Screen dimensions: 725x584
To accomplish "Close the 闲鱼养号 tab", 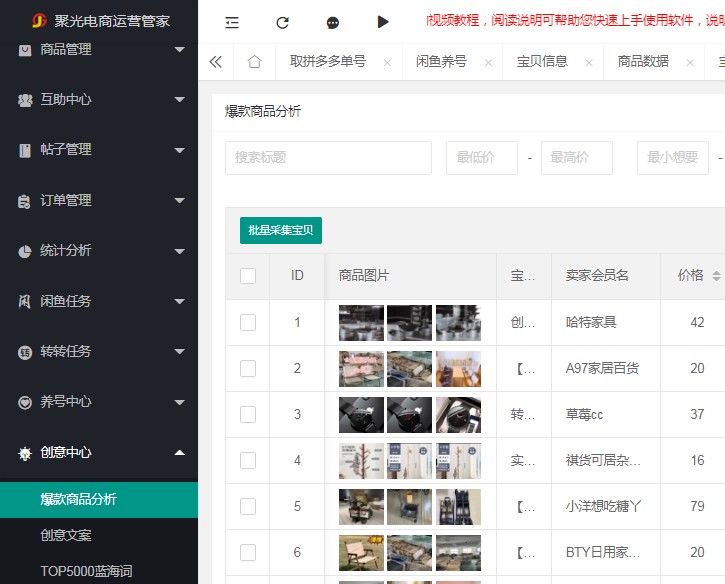I will coord(488,63).
